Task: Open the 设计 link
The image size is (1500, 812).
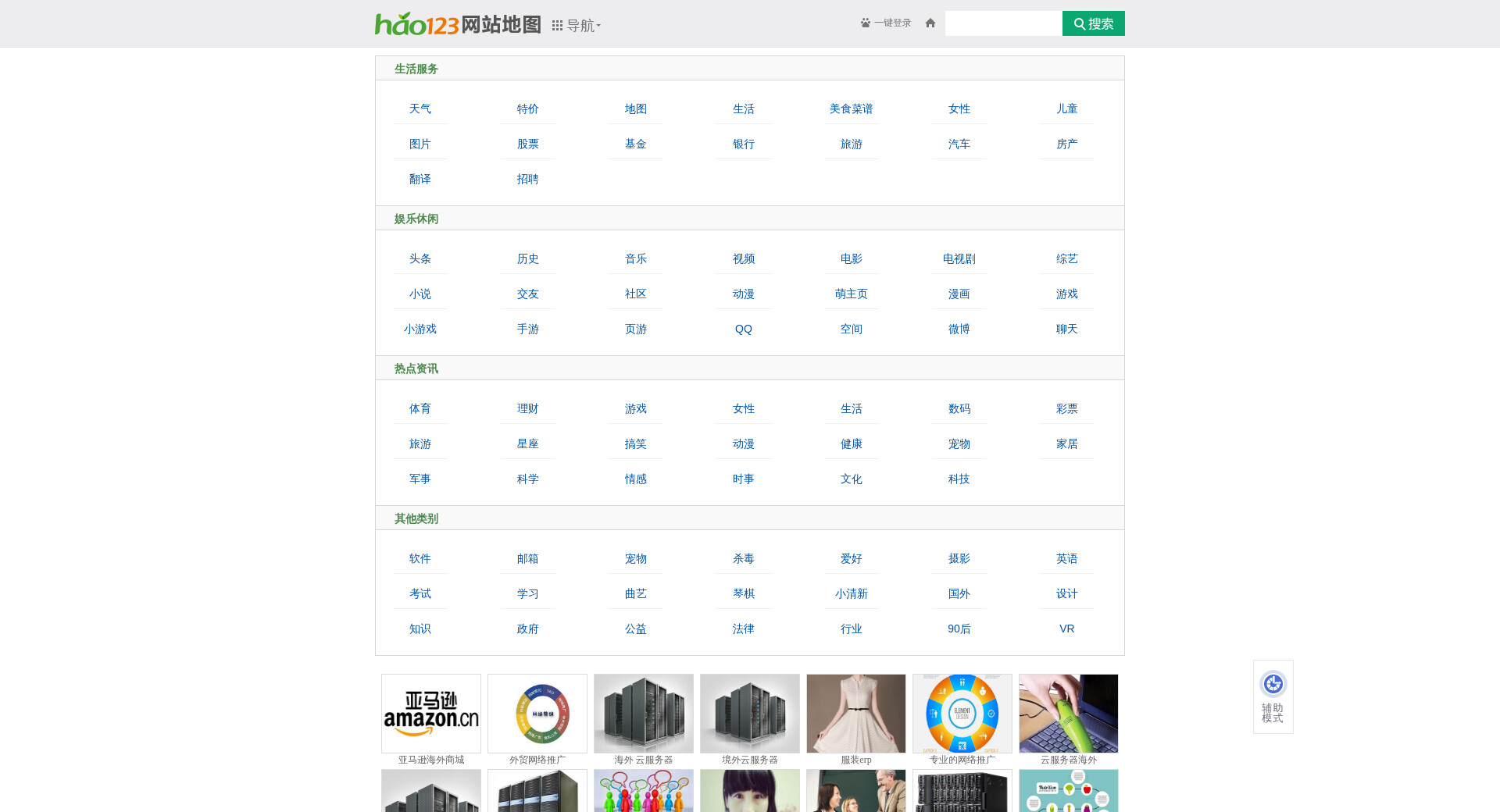Action: pyautogui.click(x=1067, y=594)
